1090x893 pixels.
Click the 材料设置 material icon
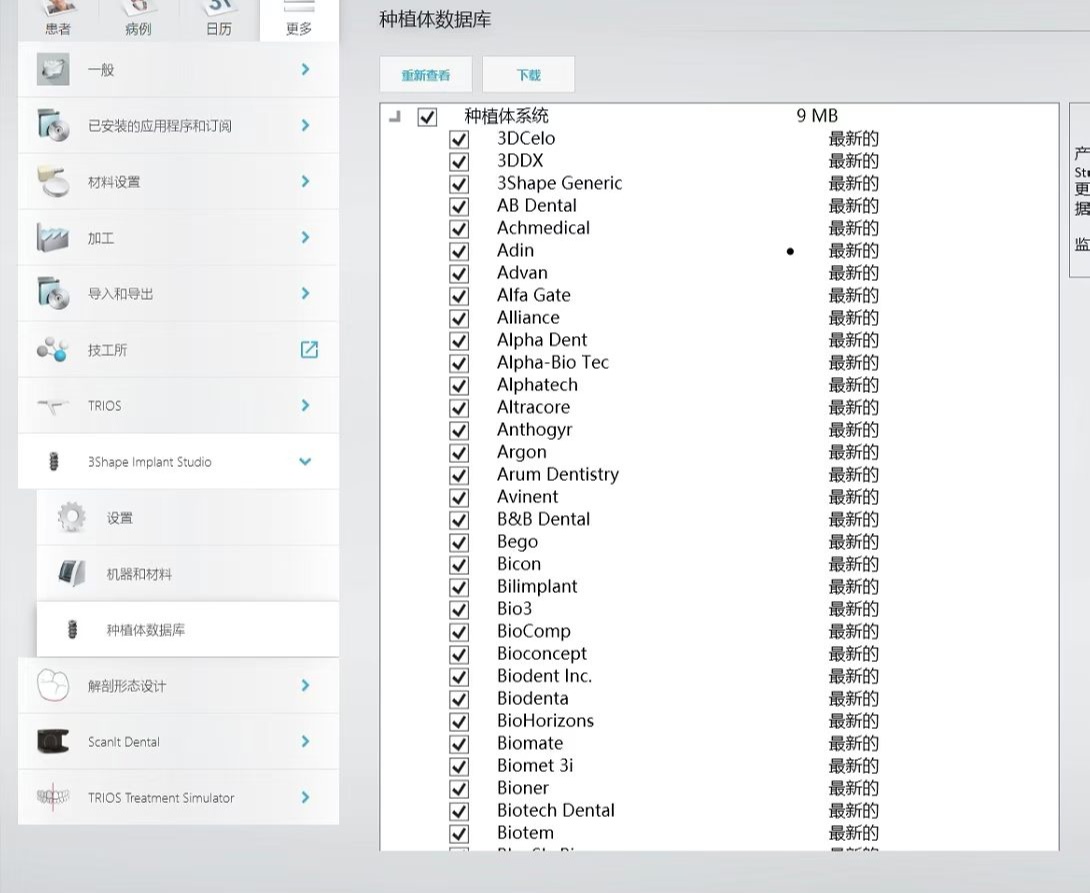[x=54, y=181]
